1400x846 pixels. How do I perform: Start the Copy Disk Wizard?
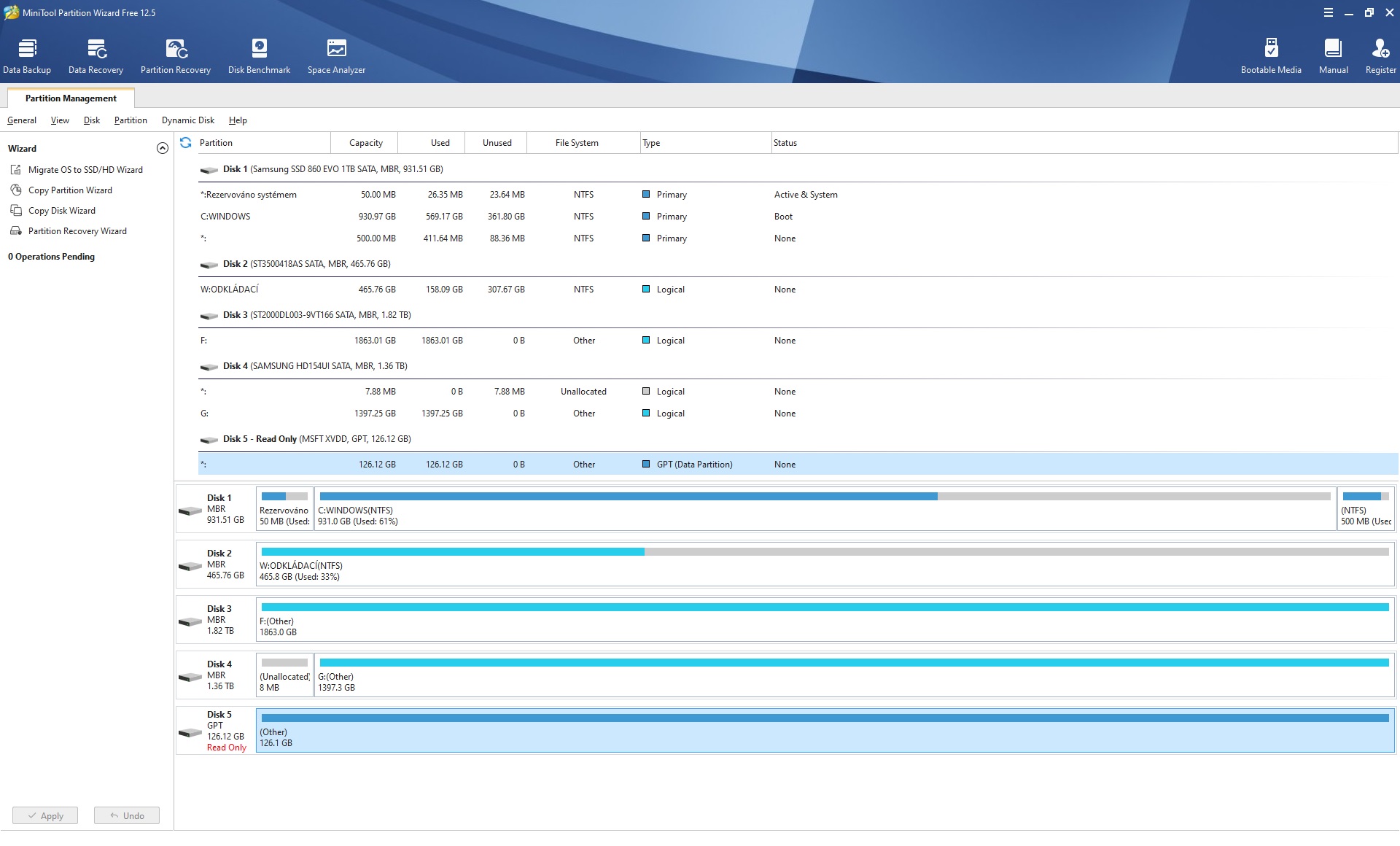point(62,211)
